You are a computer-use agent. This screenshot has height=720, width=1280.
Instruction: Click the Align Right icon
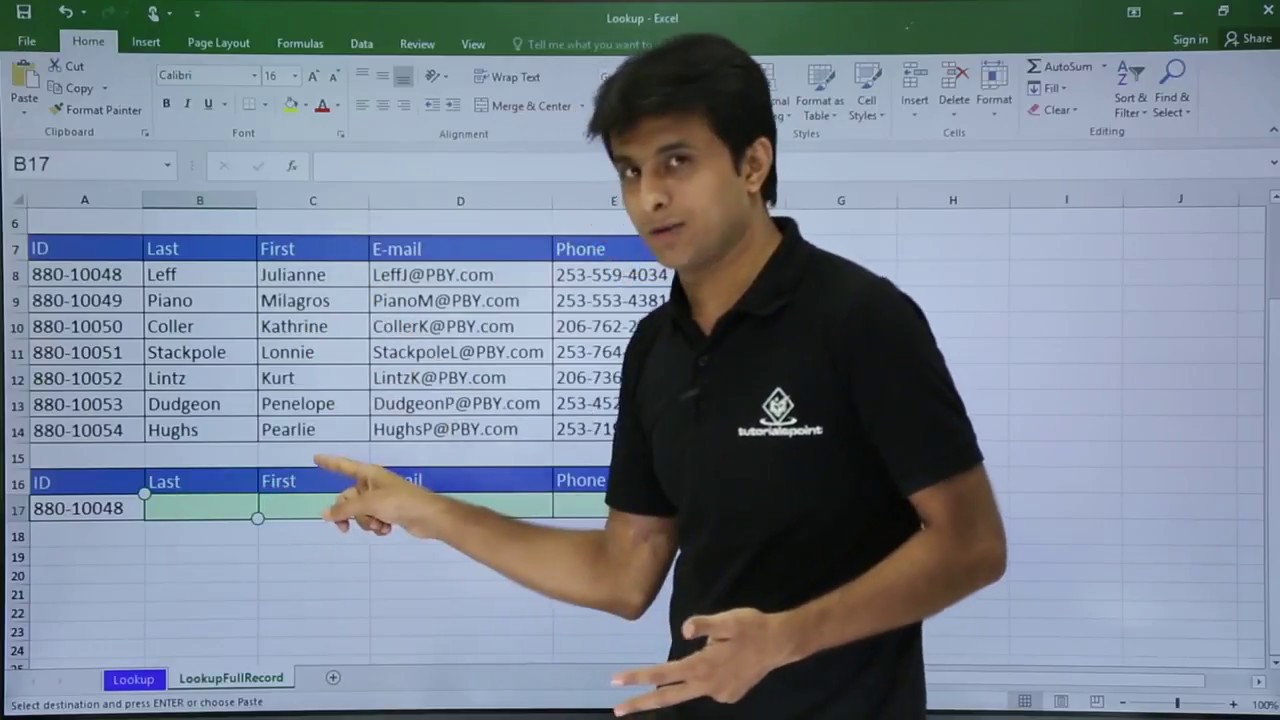(403, 105)
